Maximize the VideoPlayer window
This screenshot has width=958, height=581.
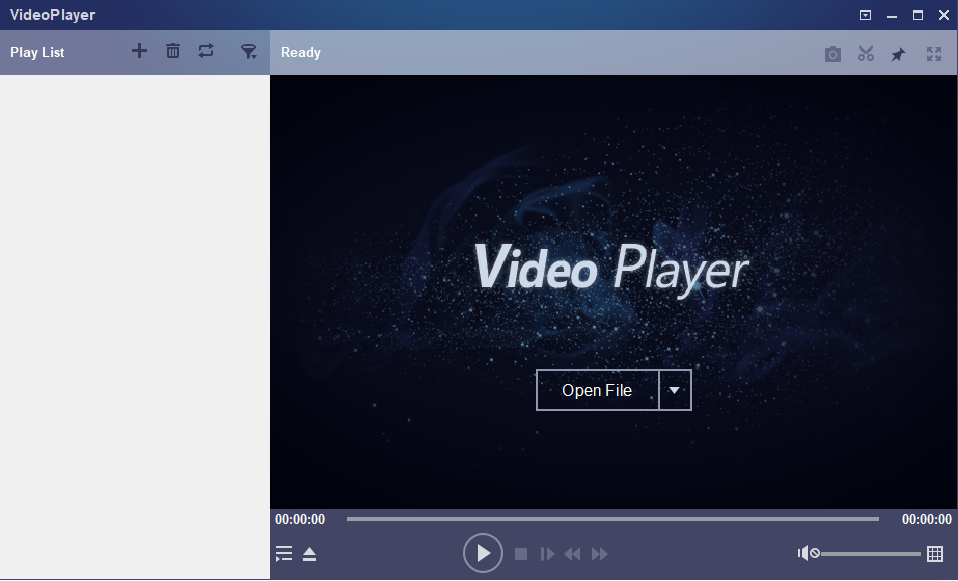tap(918, 15)
